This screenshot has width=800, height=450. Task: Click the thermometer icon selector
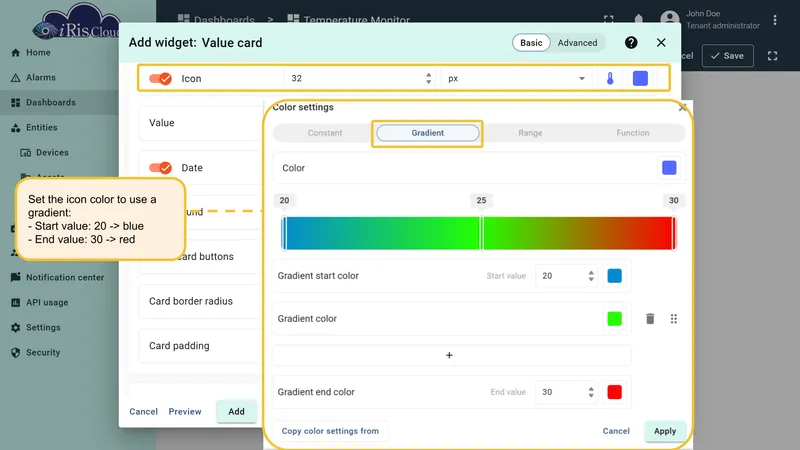coord(610,79)
